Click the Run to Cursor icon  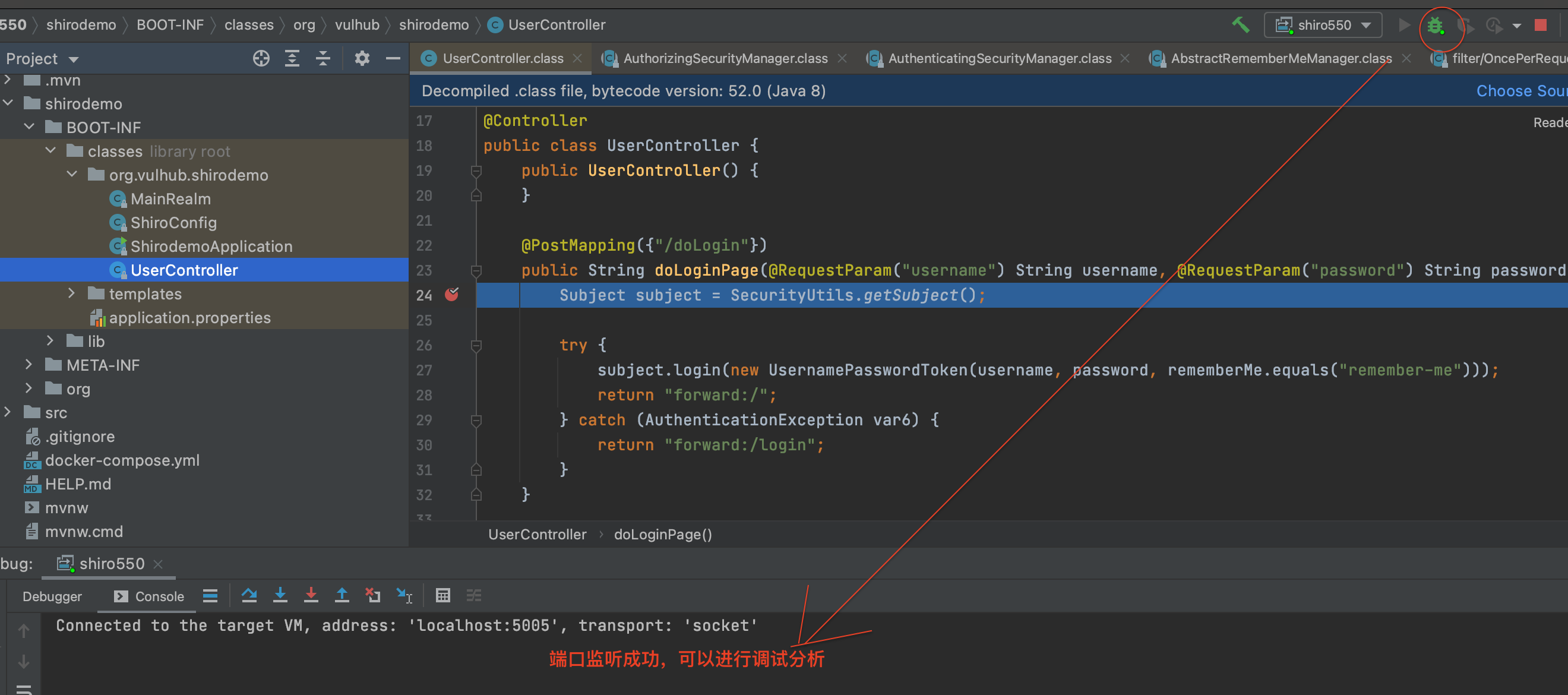(404, 595)
